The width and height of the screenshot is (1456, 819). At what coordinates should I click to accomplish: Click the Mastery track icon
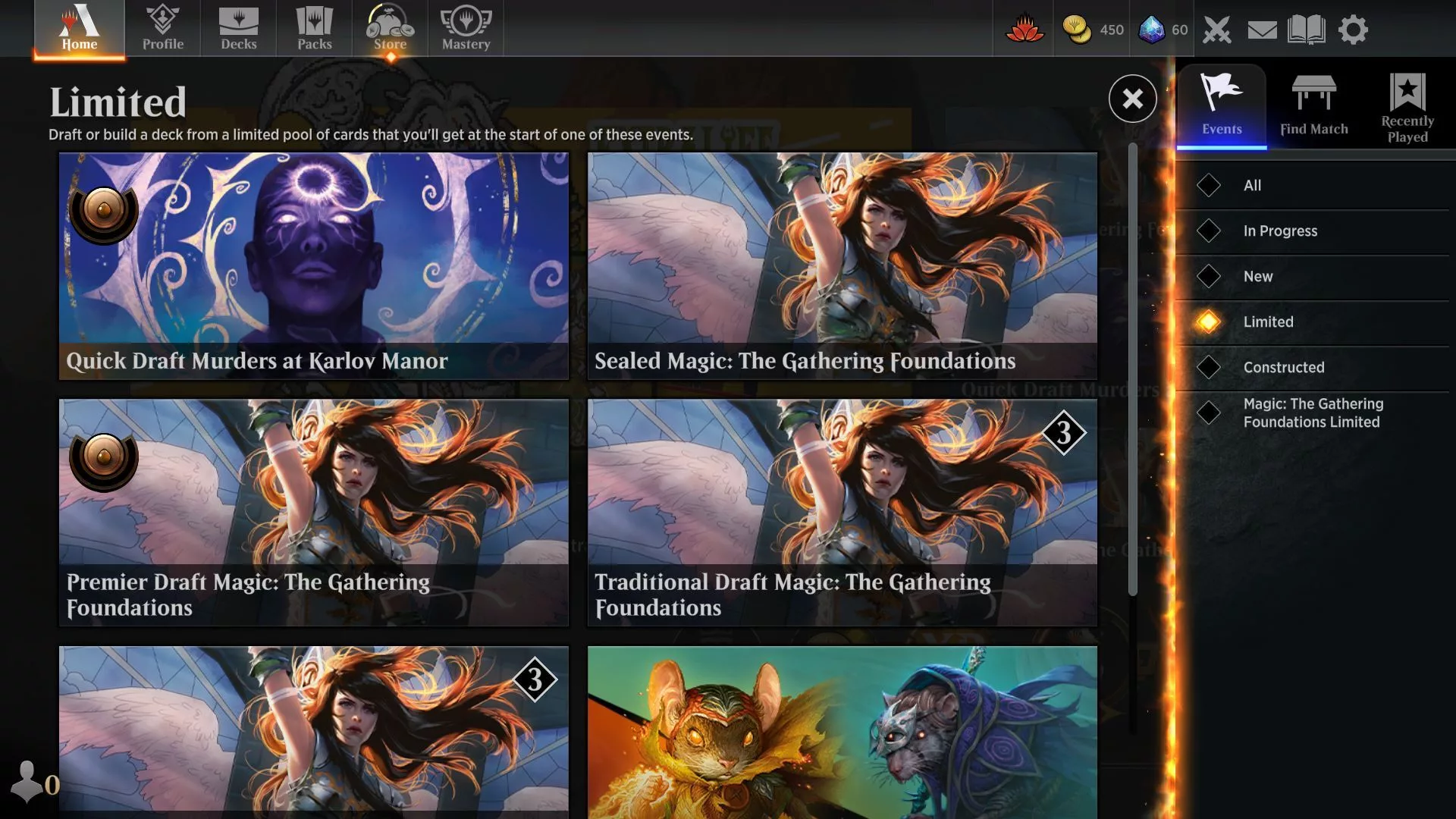465,27
